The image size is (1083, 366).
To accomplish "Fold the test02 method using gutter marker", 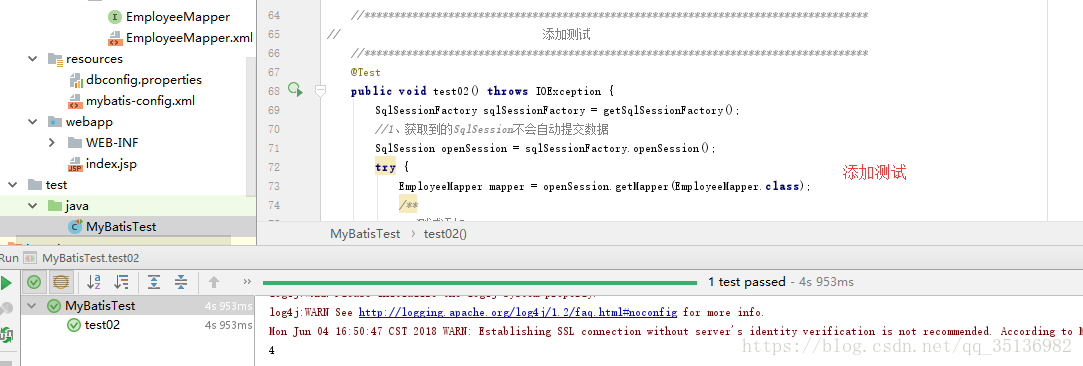I will pyautogui.click(x=320, y=90).
